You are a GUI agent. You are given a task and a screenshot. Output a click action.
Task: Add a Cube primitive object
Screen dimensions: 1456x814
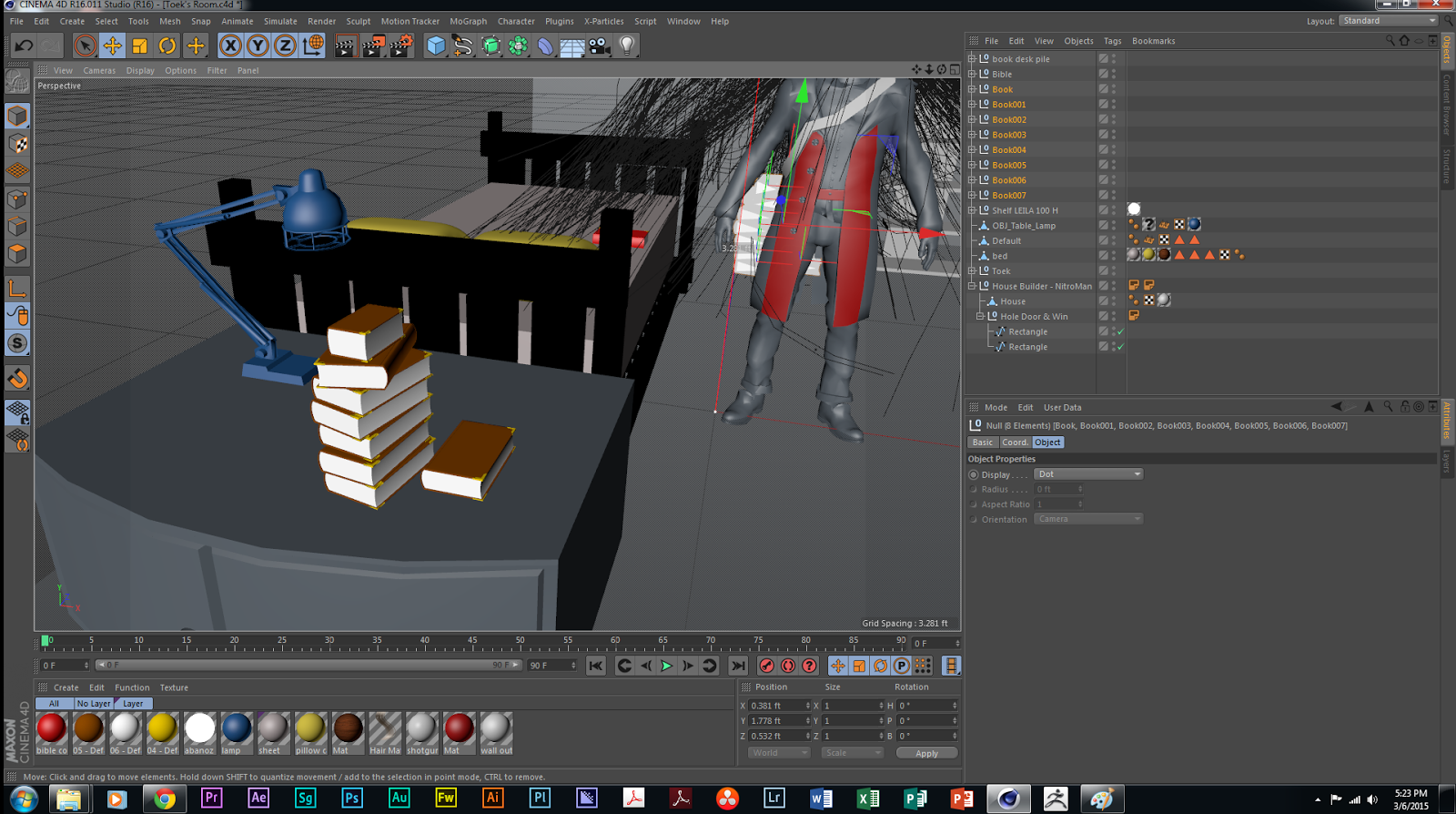pyautogui.click(x=436, y=46)
